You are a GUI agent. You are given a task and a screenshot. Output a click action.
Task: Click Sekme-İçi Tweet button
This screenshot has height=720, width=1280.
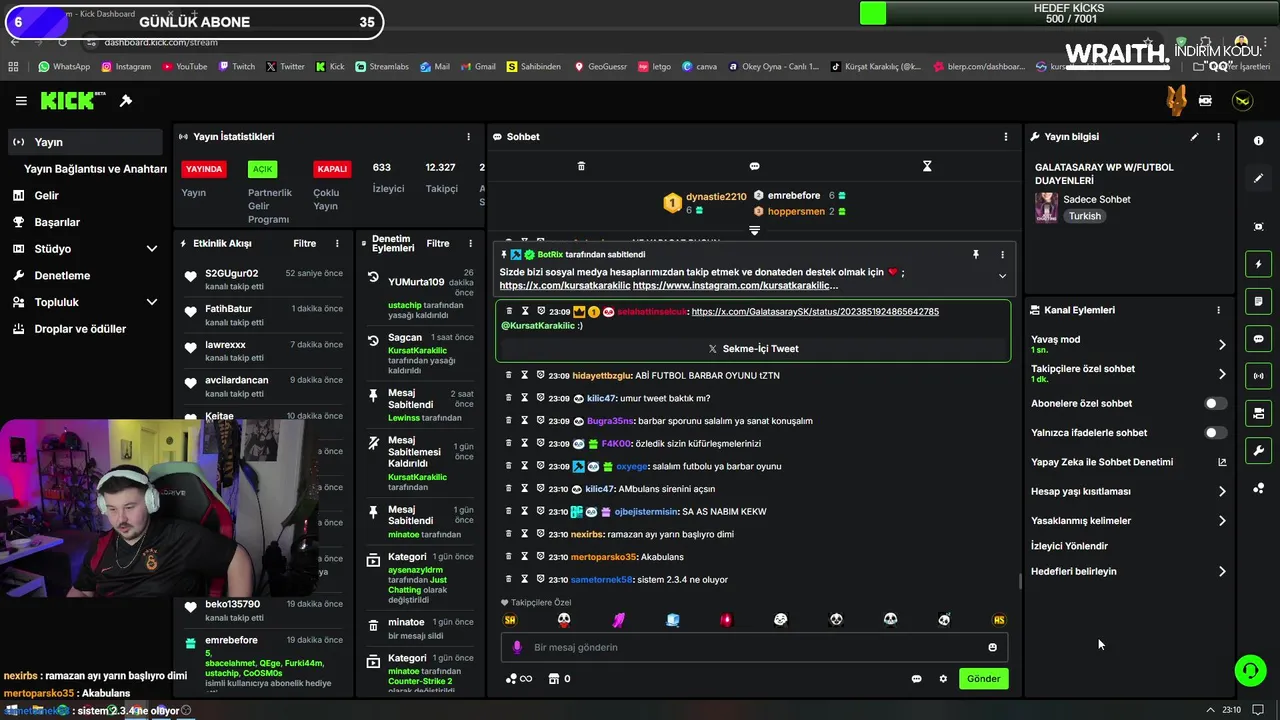tap(753, 349)
